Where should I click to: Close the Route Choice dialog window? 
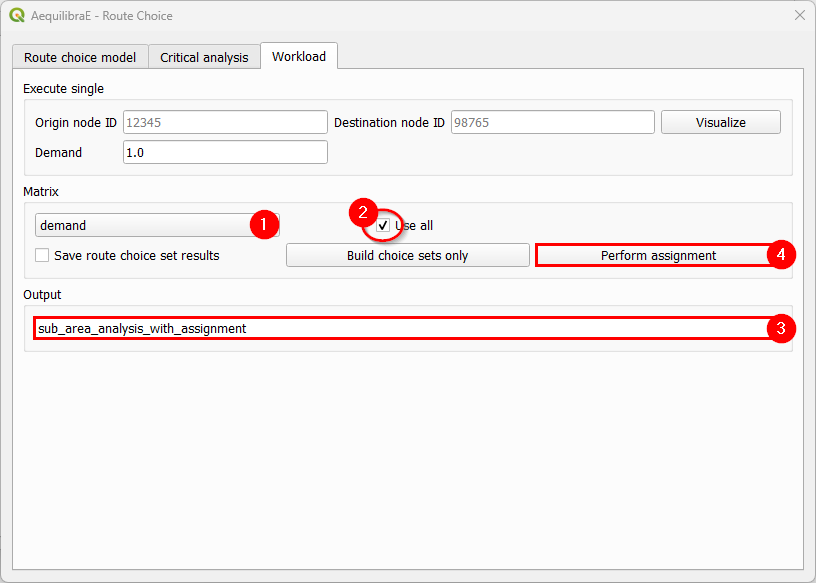click(799, 16)
